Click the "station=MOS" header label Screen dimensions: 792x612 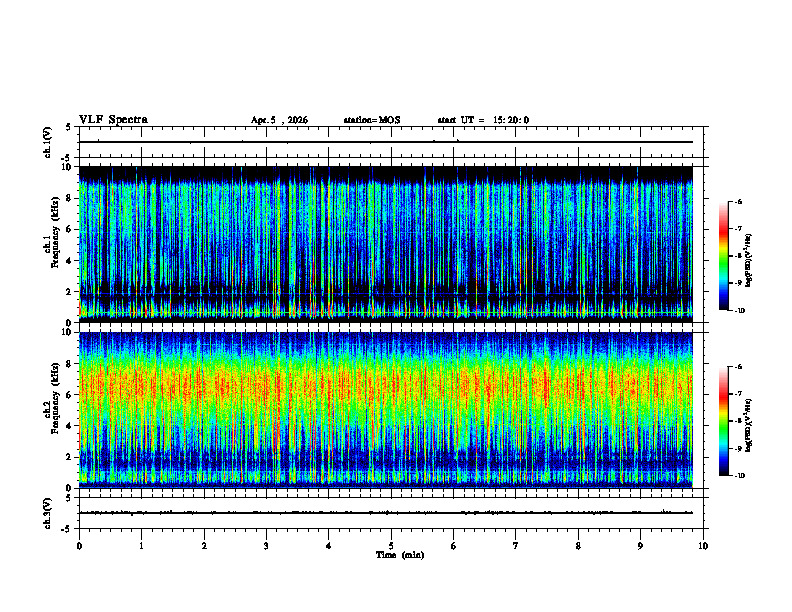(372, 120)
